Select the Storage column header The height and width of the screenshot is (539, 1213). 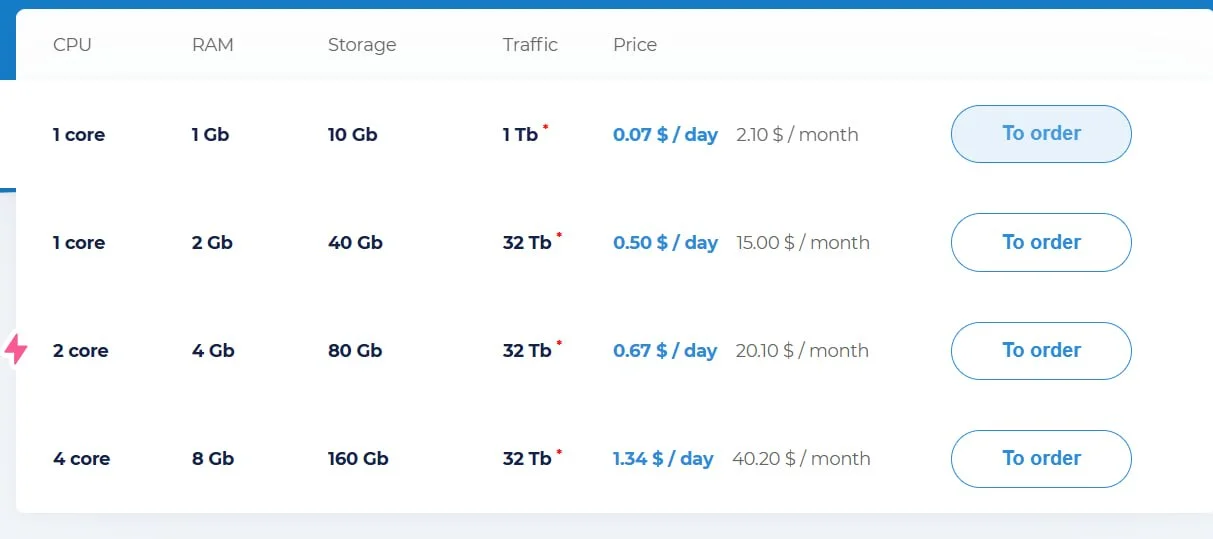coord(362,45)
